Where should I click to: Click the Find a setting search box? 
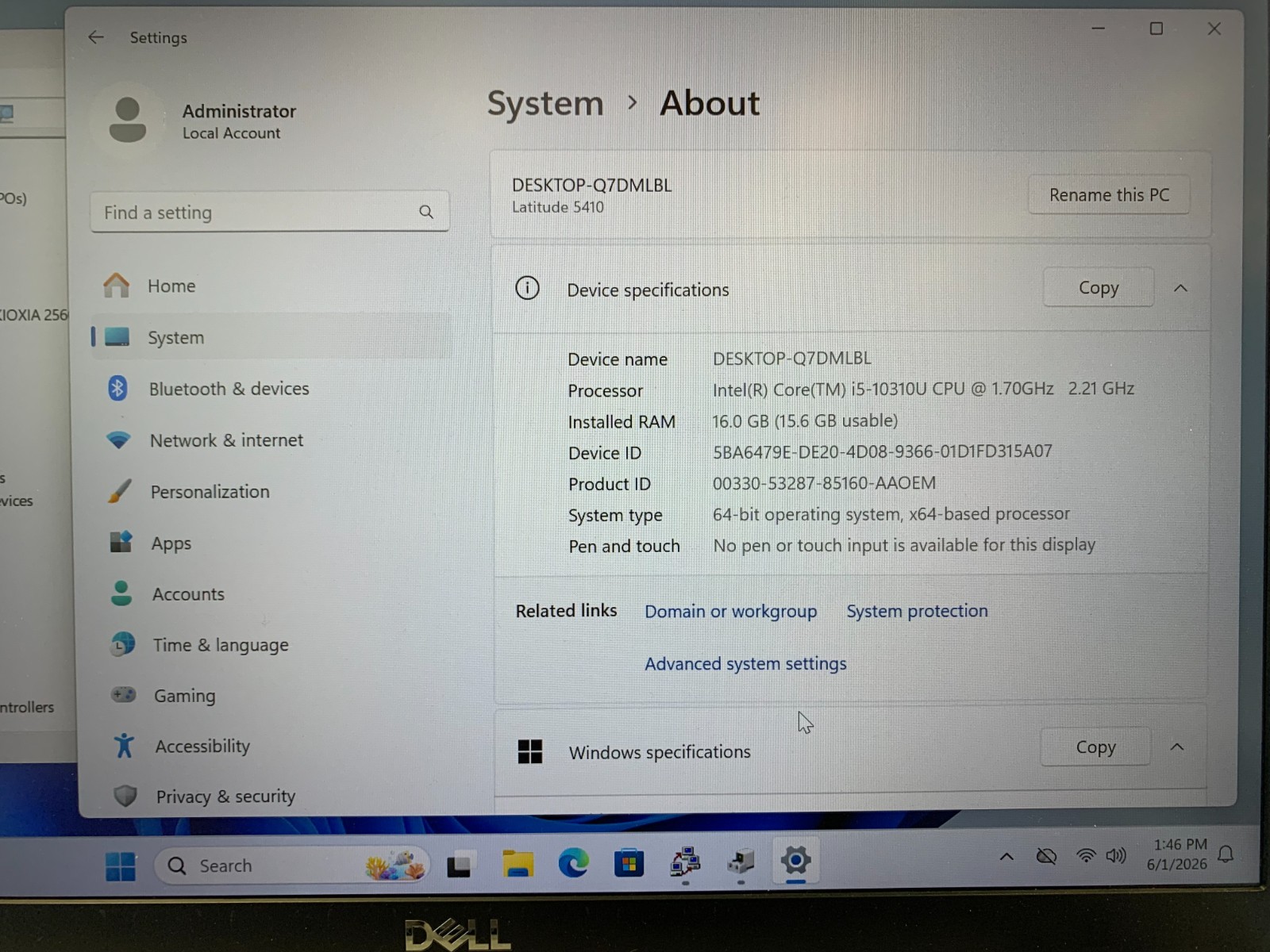(270, 212)
